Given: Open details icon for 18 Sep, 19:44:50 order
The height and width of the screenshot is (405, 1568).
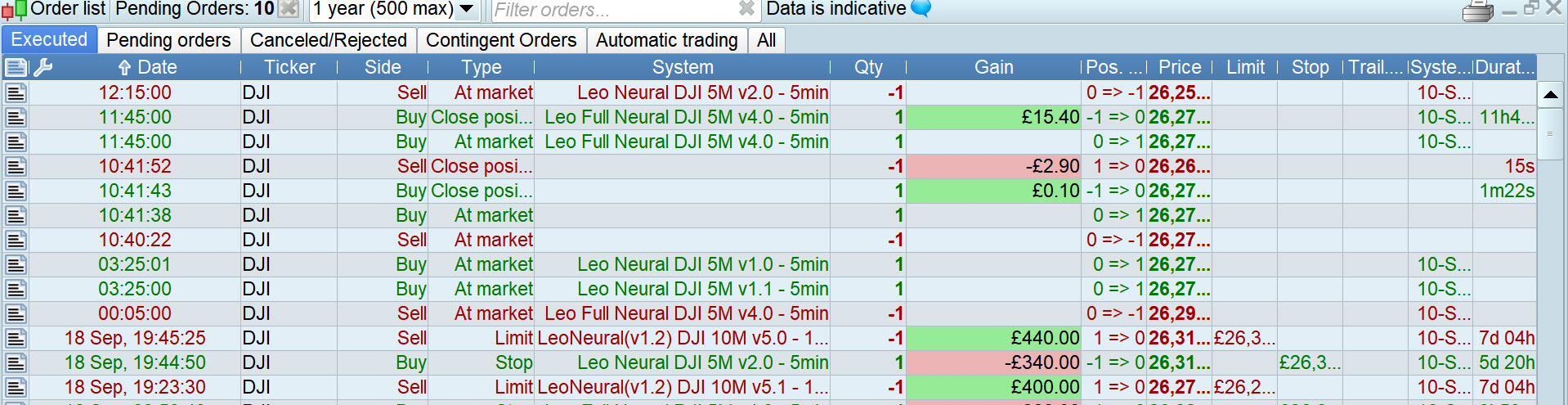Looking at the screenshot, I should pyautogui.click(x=16, y=363).
